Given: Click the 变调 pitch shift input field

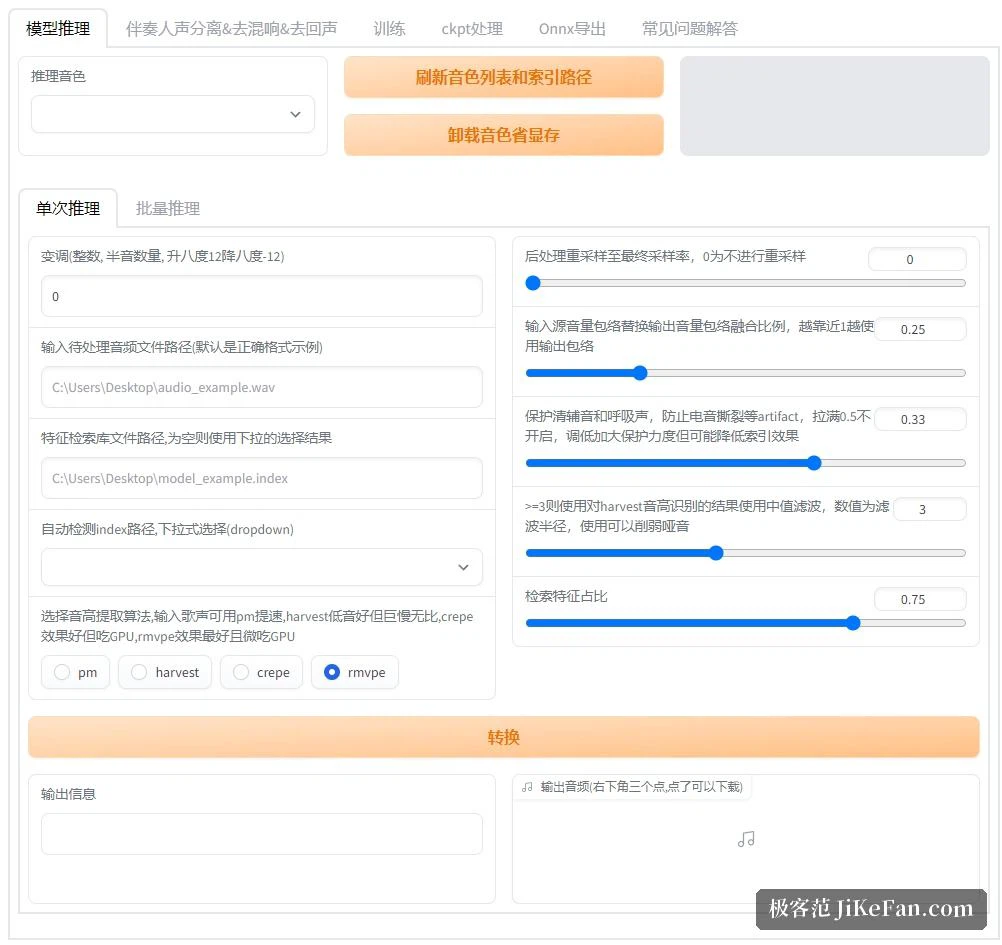Looking at the screenshot, I should 261,296.
